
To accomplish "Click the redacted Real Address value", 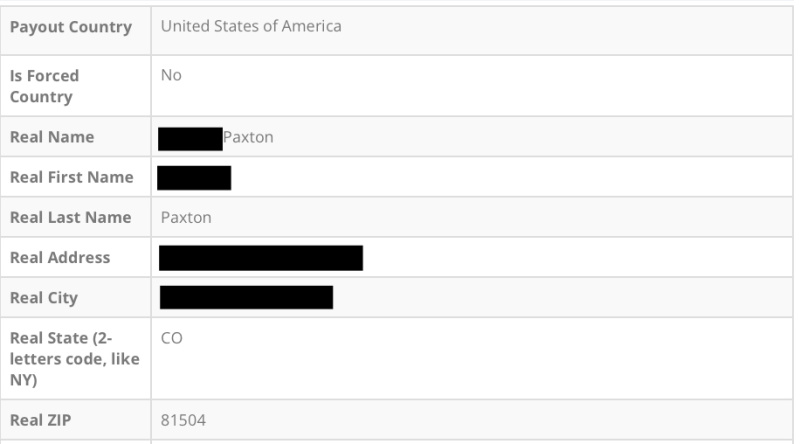I will pyautogui.click(x=260, y=258).
